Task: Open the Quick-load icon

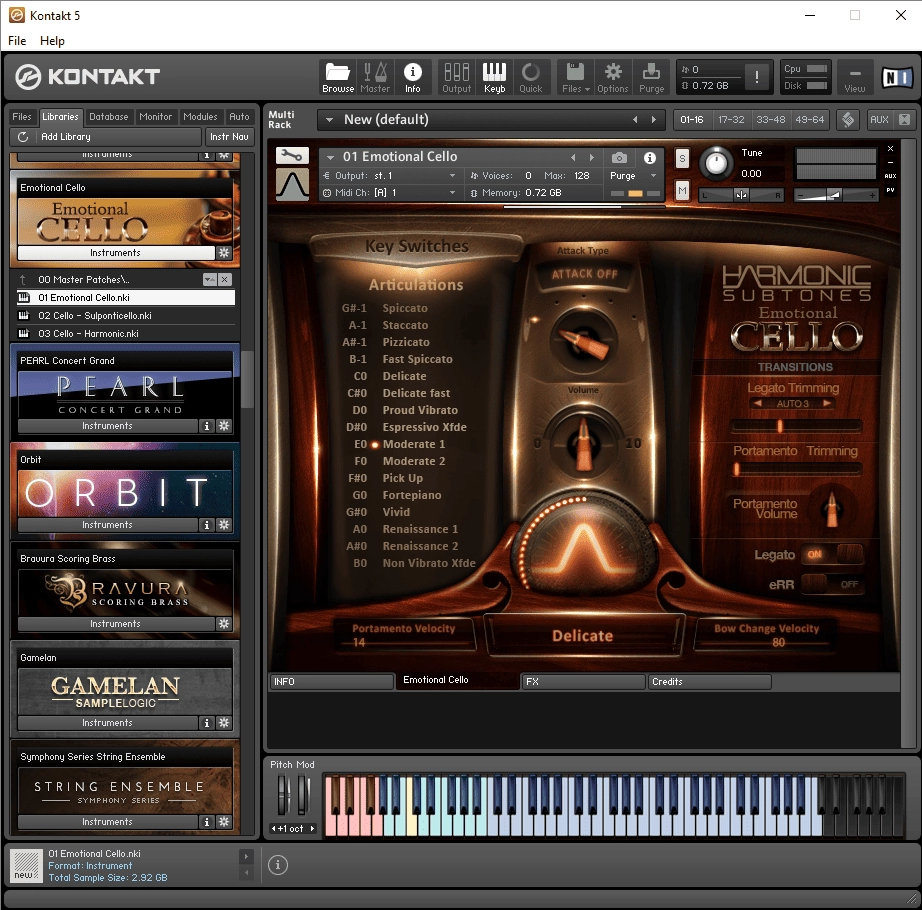Action: pyautogui.click(x=530, y=78)
